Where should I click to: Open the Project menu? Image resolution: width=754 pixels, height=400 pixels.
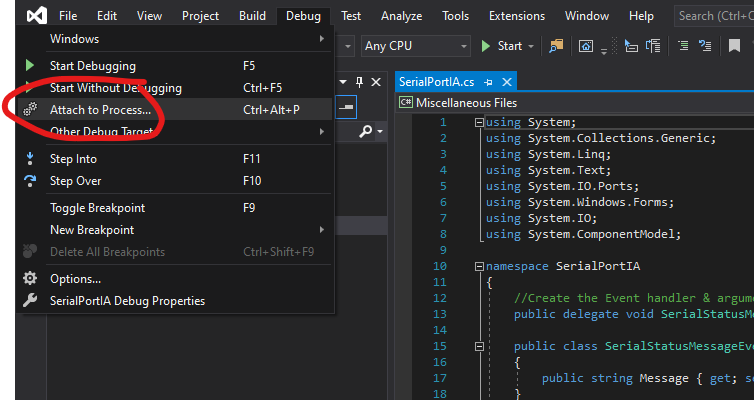[200, 16]
